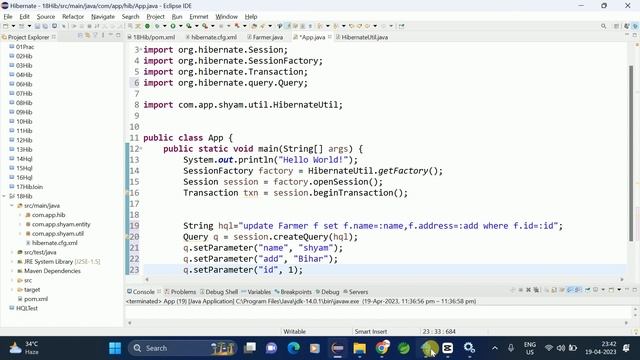The image size is (640, 360).
Task: Select the HQLTest project
Action: [27, 308]
